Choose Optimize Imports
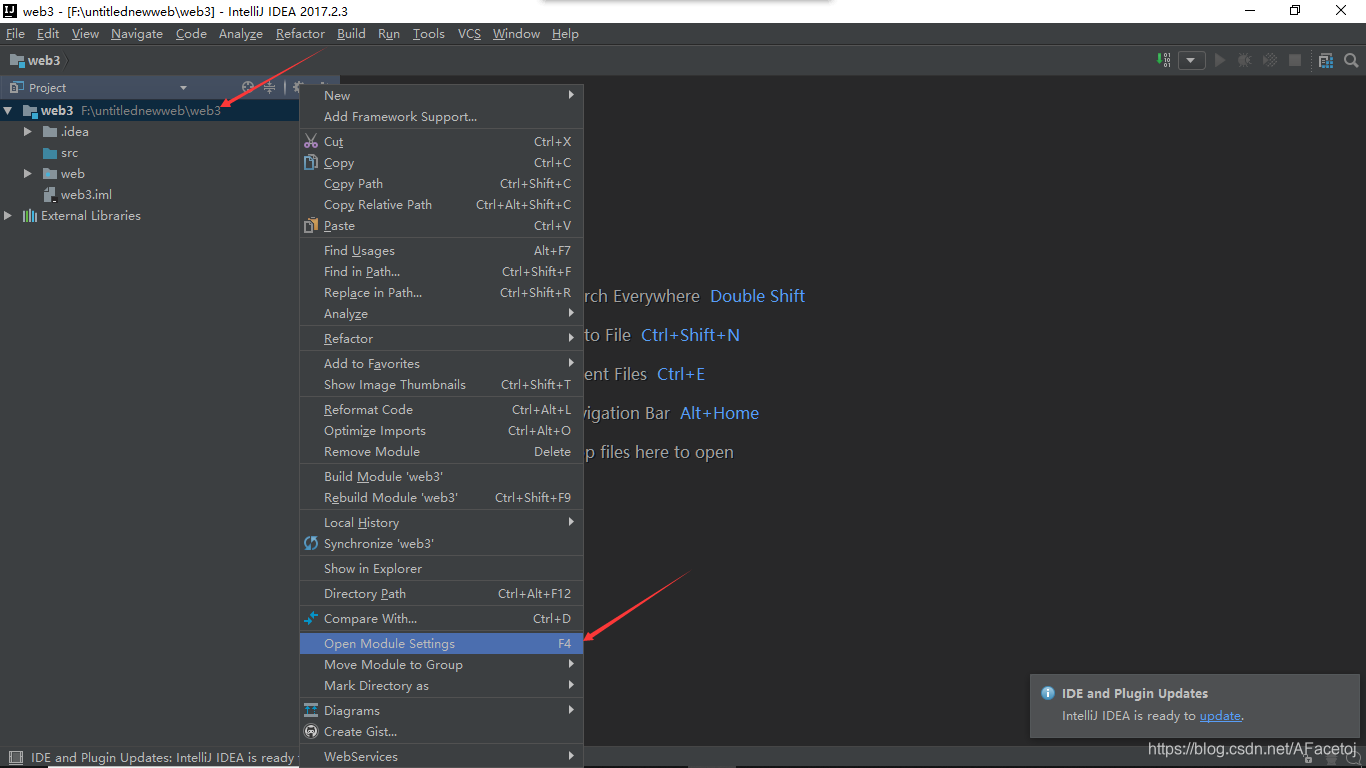 [441, 431]
